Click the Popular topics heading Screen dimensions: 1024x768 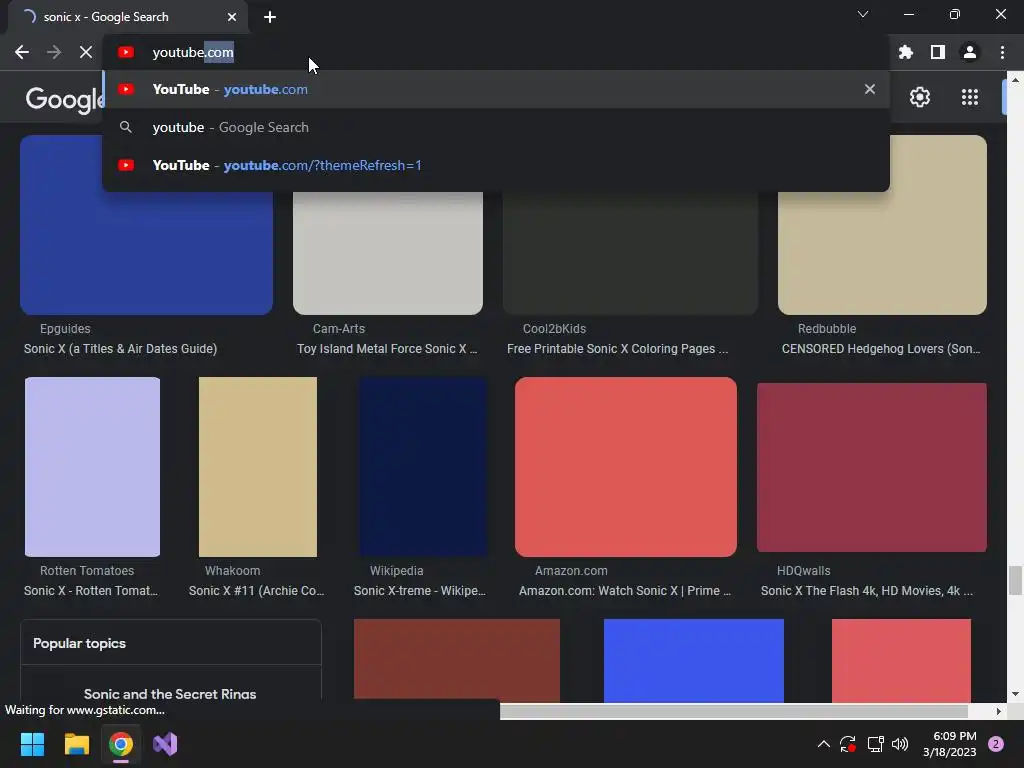pos(79,643)
